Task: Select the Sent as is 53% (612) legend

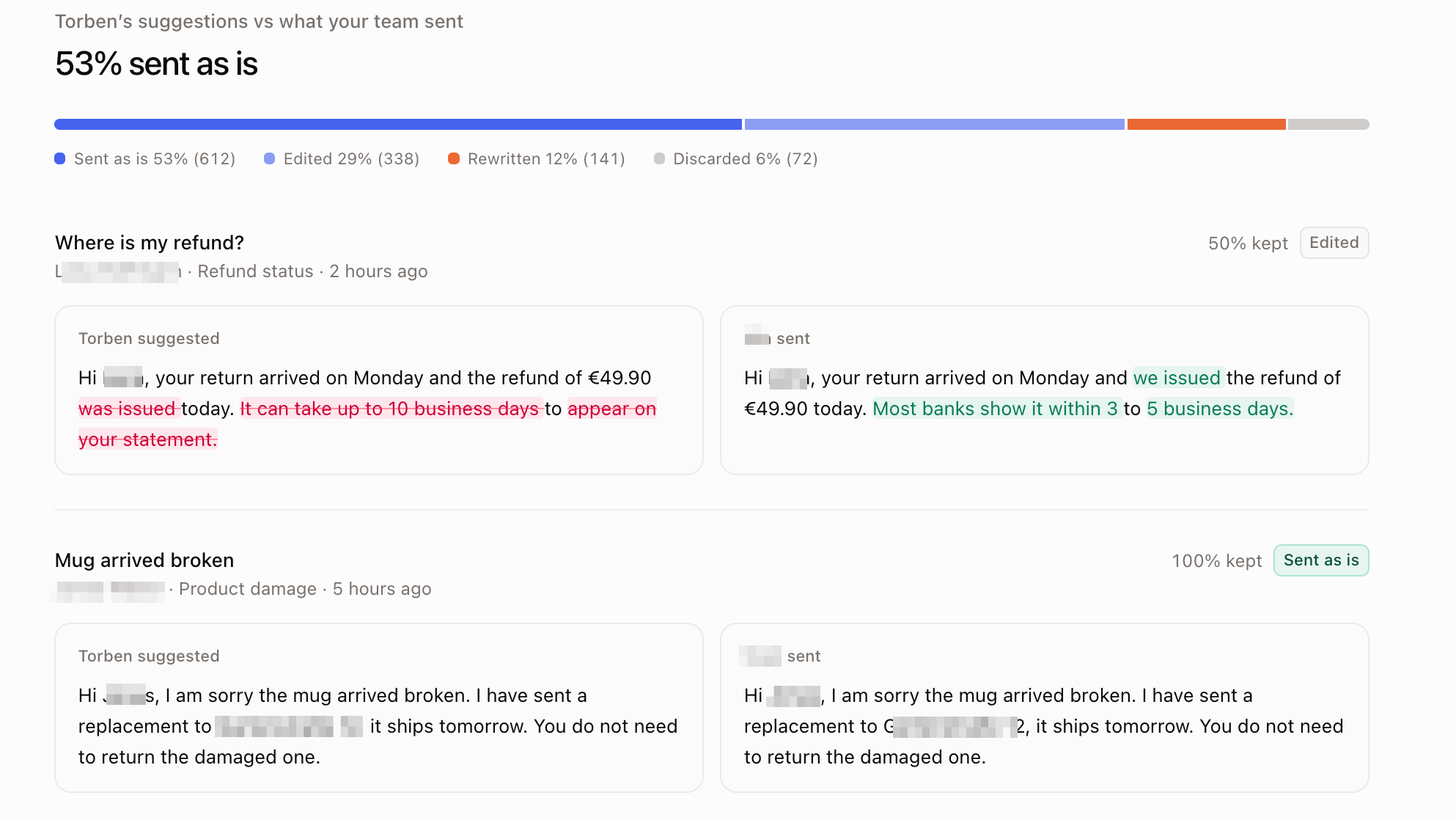Action: [145, 159]
